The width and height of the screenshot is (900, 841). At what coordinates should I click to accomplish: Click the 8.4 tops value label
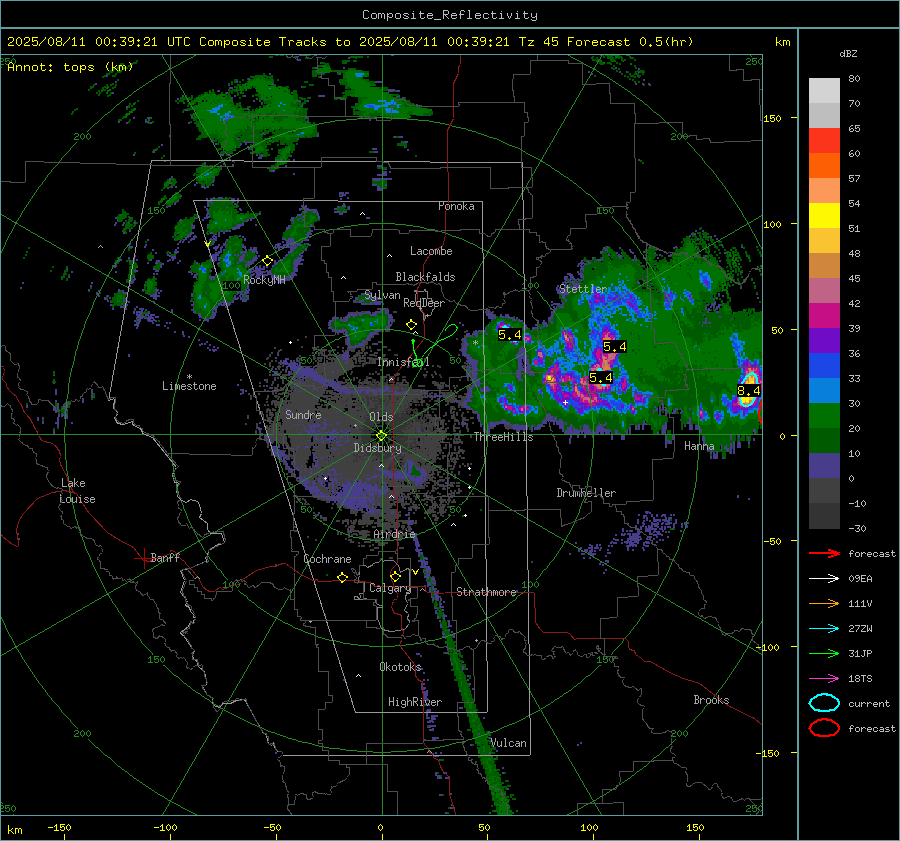tap(748, 390)
